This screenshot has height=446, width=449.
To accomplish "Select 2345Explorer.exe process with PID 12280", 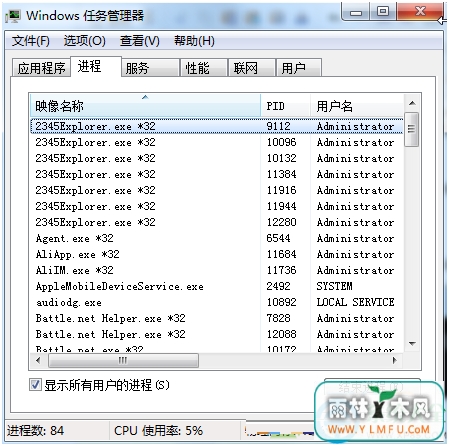I will (217, 222).
